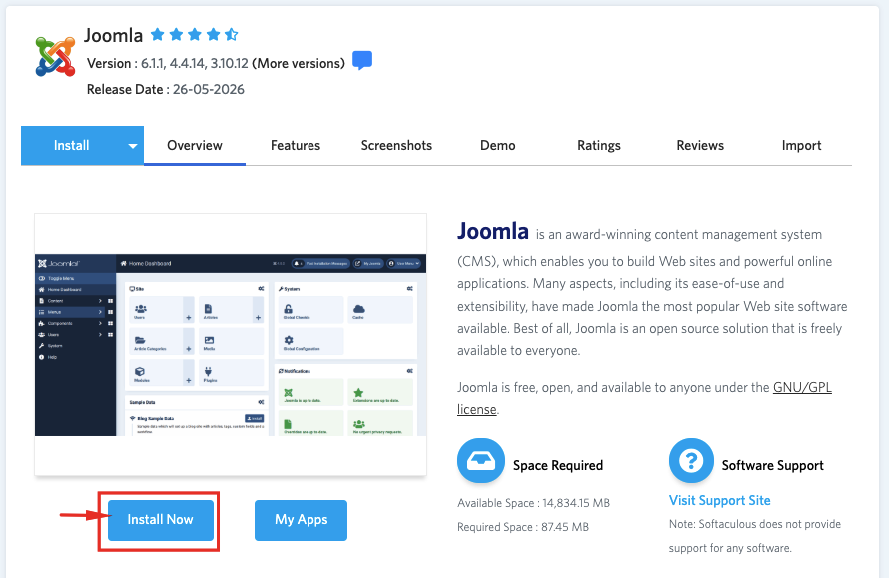Switch to the Overview tab
Viewport: 889px width, 578px height.
(194, 146)
